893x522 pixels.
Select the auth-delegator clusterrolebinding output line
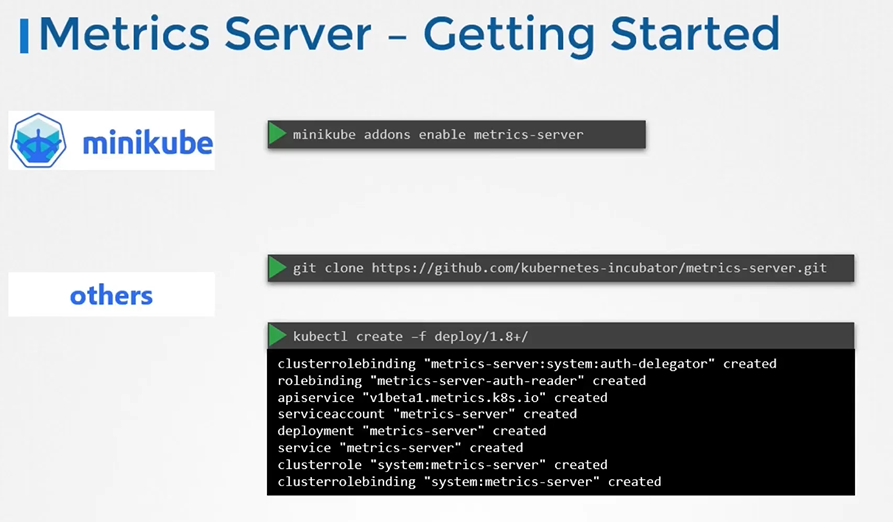coord(526,364)
